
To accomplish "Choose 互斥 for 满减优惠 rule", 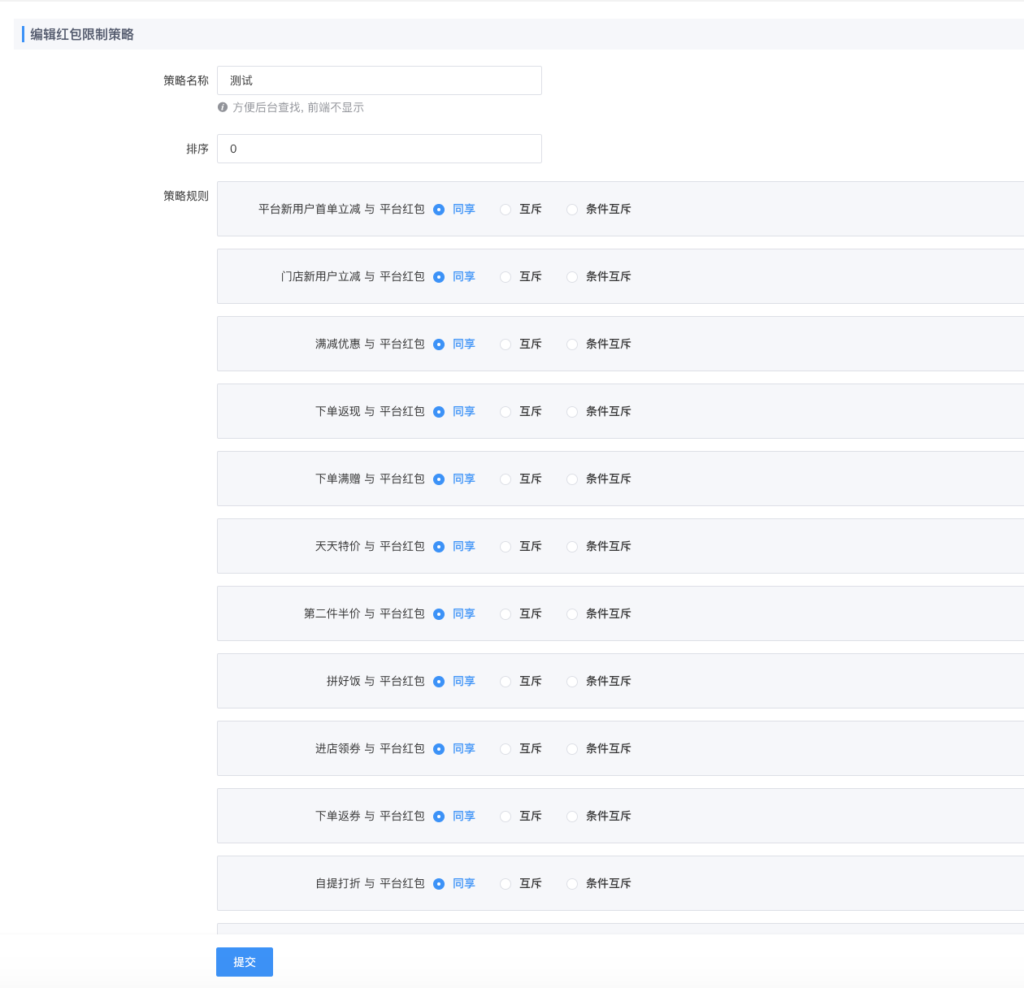I will (x=506, y=344).
